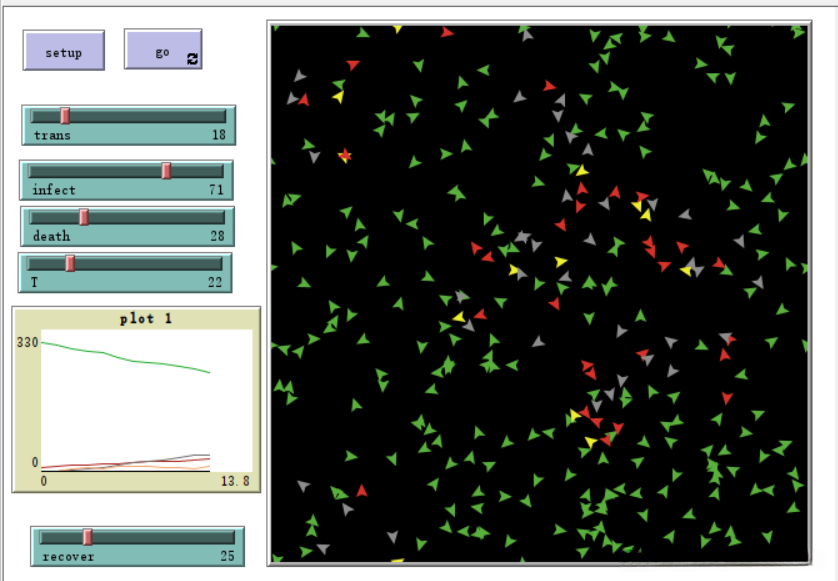
Task: Click the plot 1 title
Action: (x=145, y=319)
